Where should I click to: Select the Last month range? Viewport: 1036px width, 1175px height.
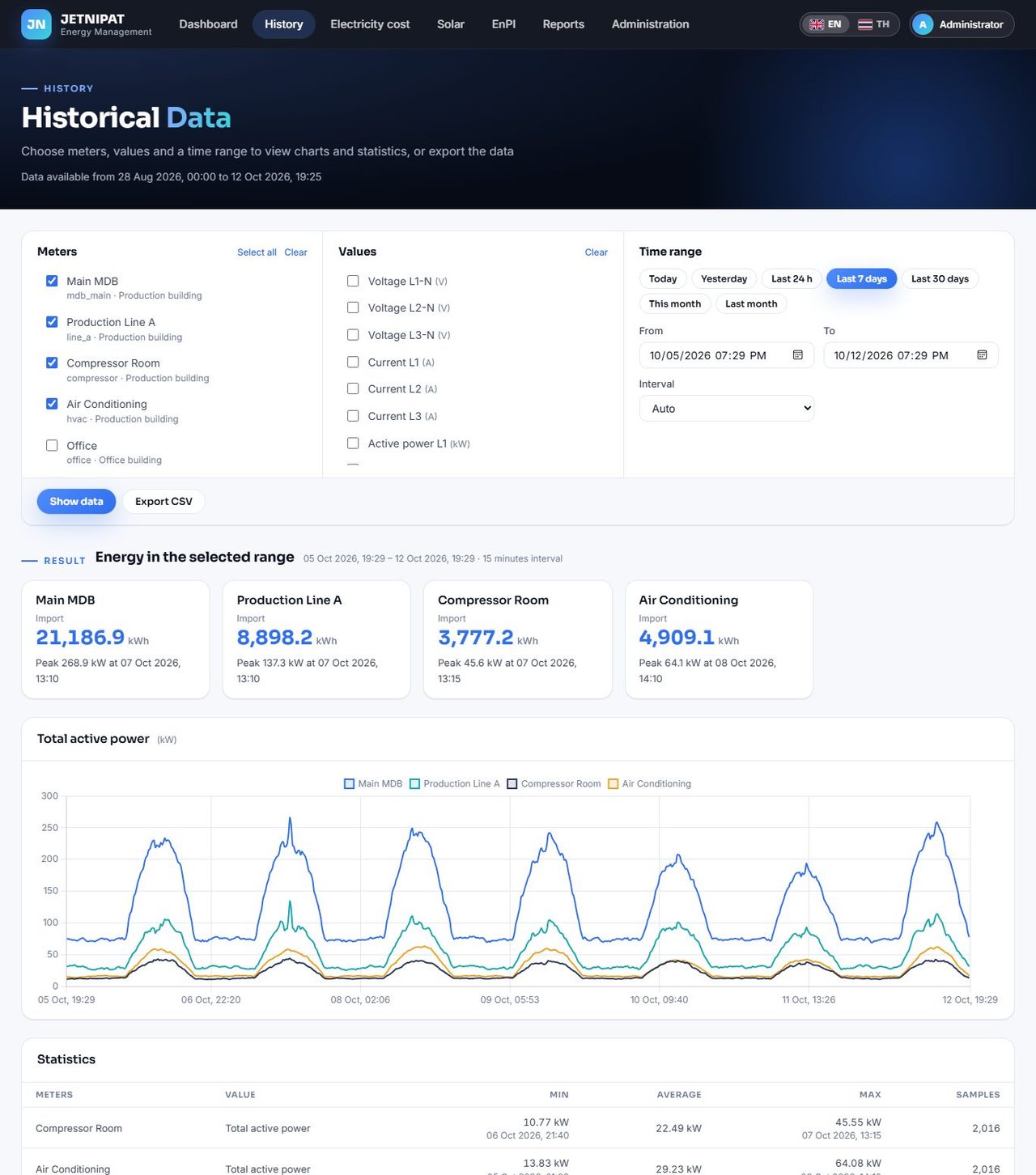(751, 303)
